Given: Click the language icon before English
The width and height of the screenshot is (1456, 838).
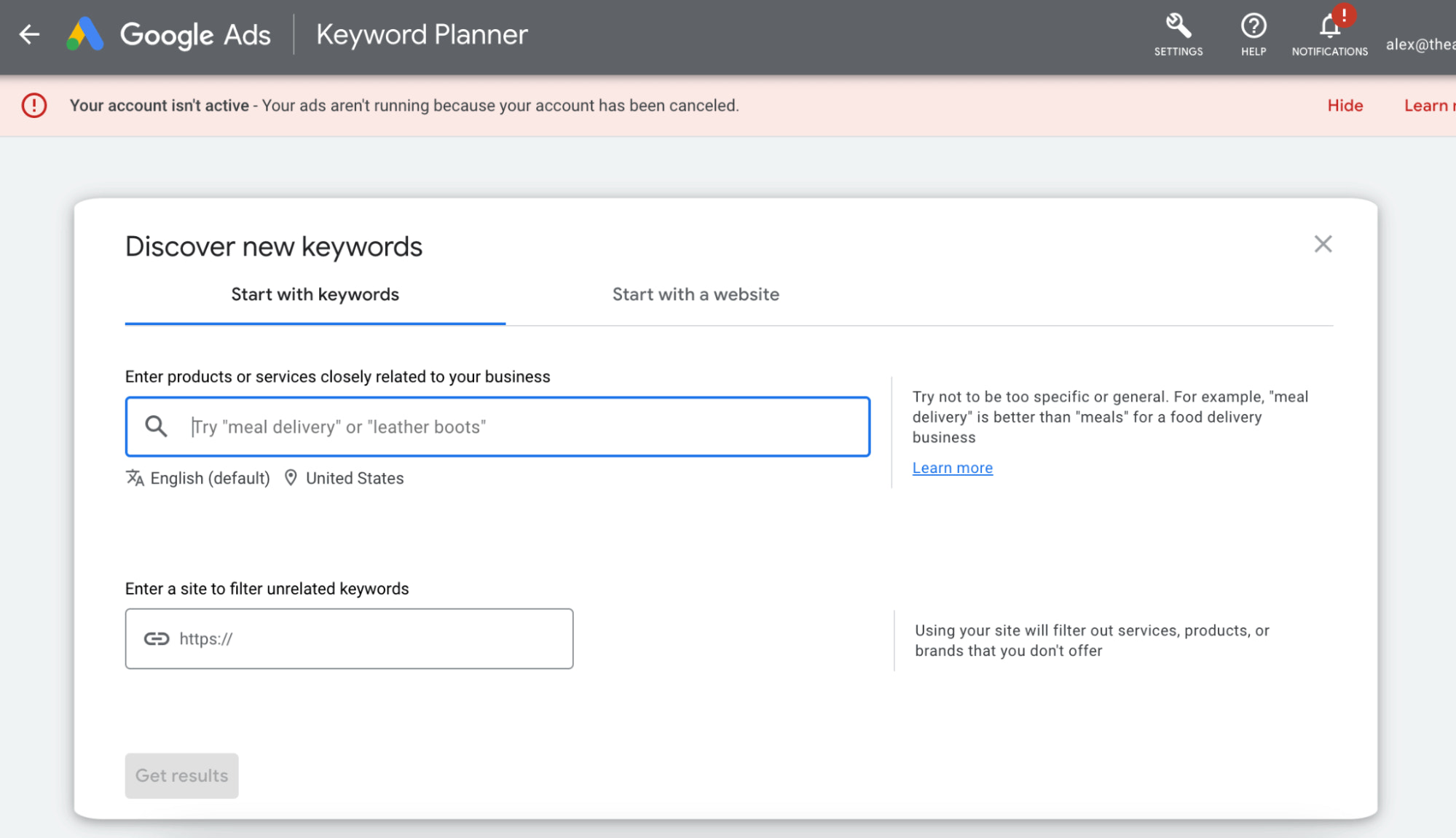Looking at the screenshot, I should pyautogui.click(x=135, y=478).
